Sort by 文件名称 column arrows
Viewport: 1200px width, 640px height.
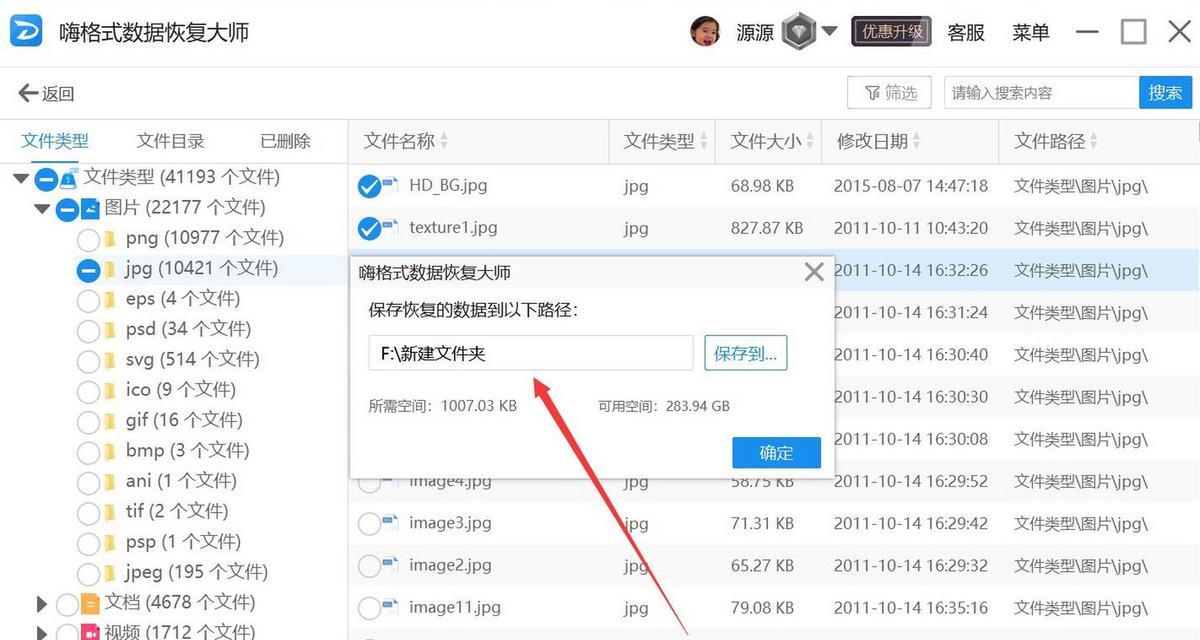point(444,142)
